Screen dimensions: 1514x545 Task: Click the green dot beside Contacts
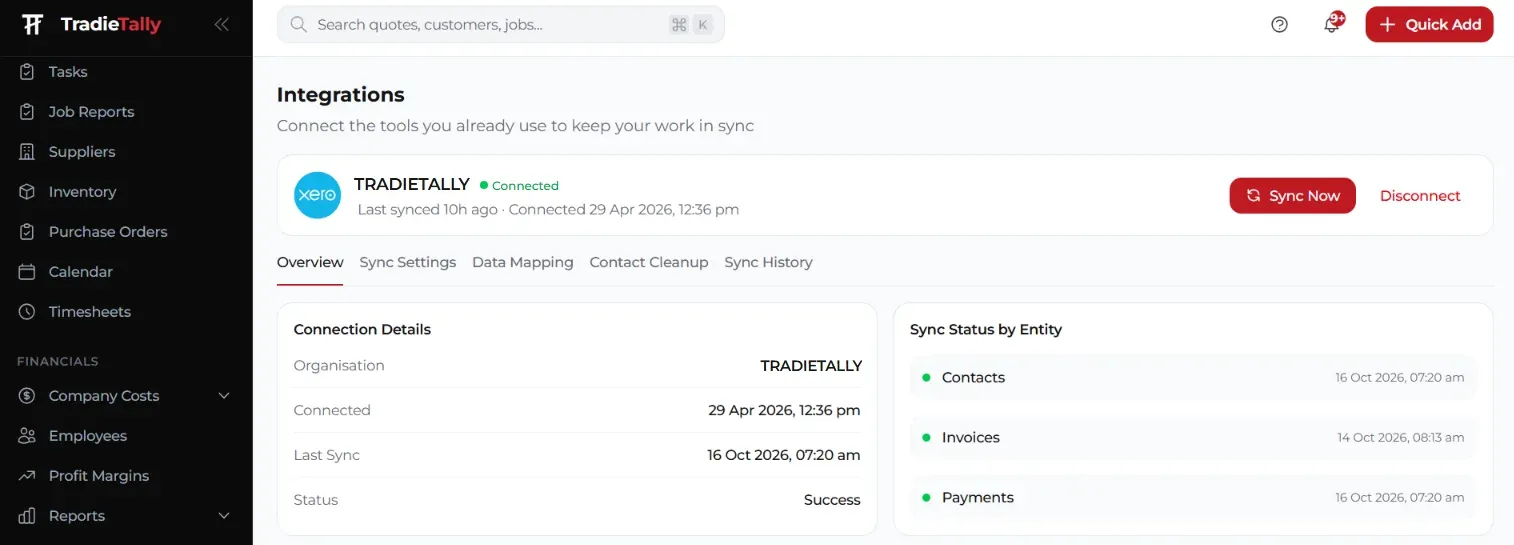click(926, 378)
